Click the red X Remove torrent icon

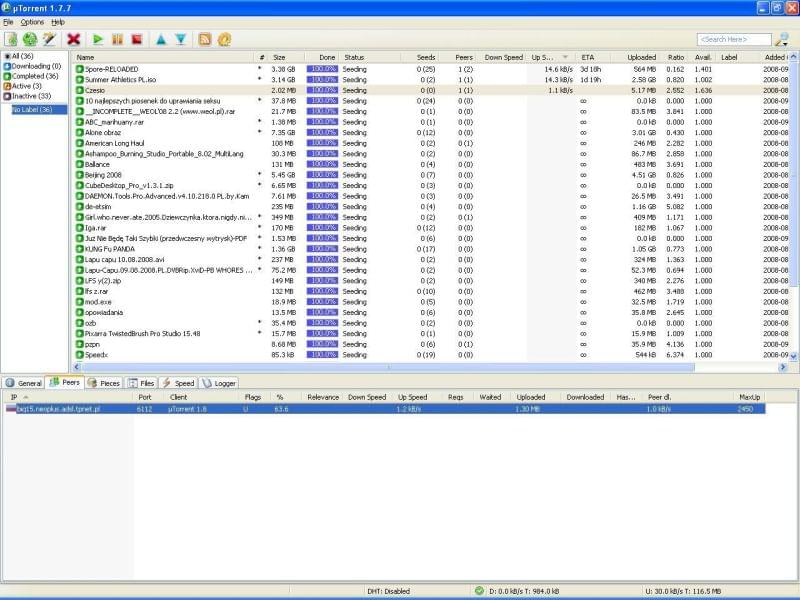pos(73,39)
